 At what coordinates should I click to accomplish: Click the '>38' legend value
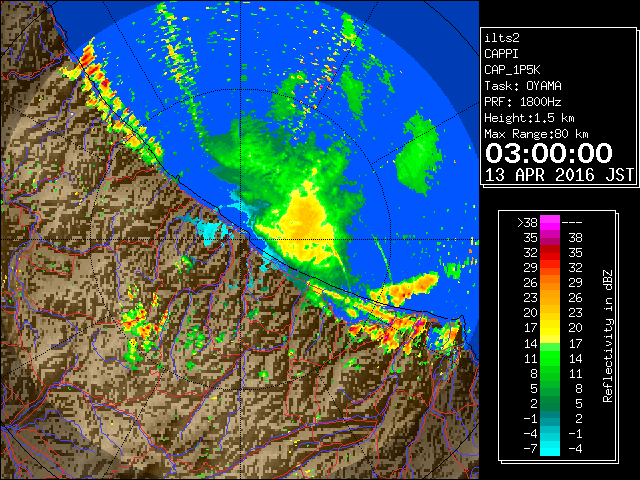527,223
